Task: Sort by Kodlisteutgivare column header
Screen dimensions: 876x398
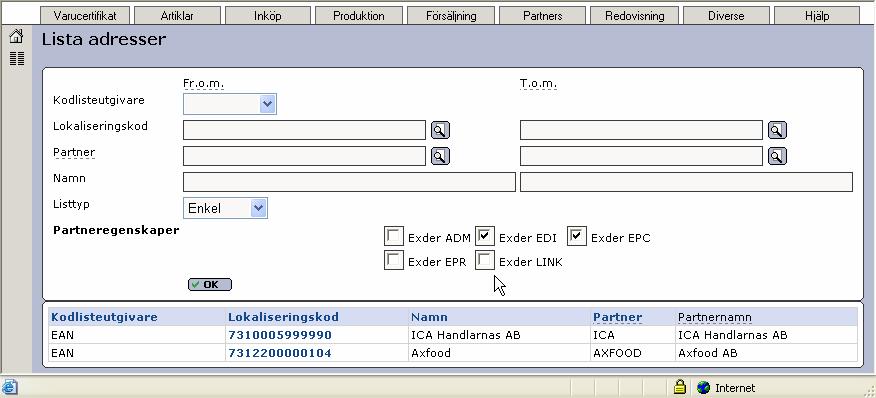Action: [104, 317]
